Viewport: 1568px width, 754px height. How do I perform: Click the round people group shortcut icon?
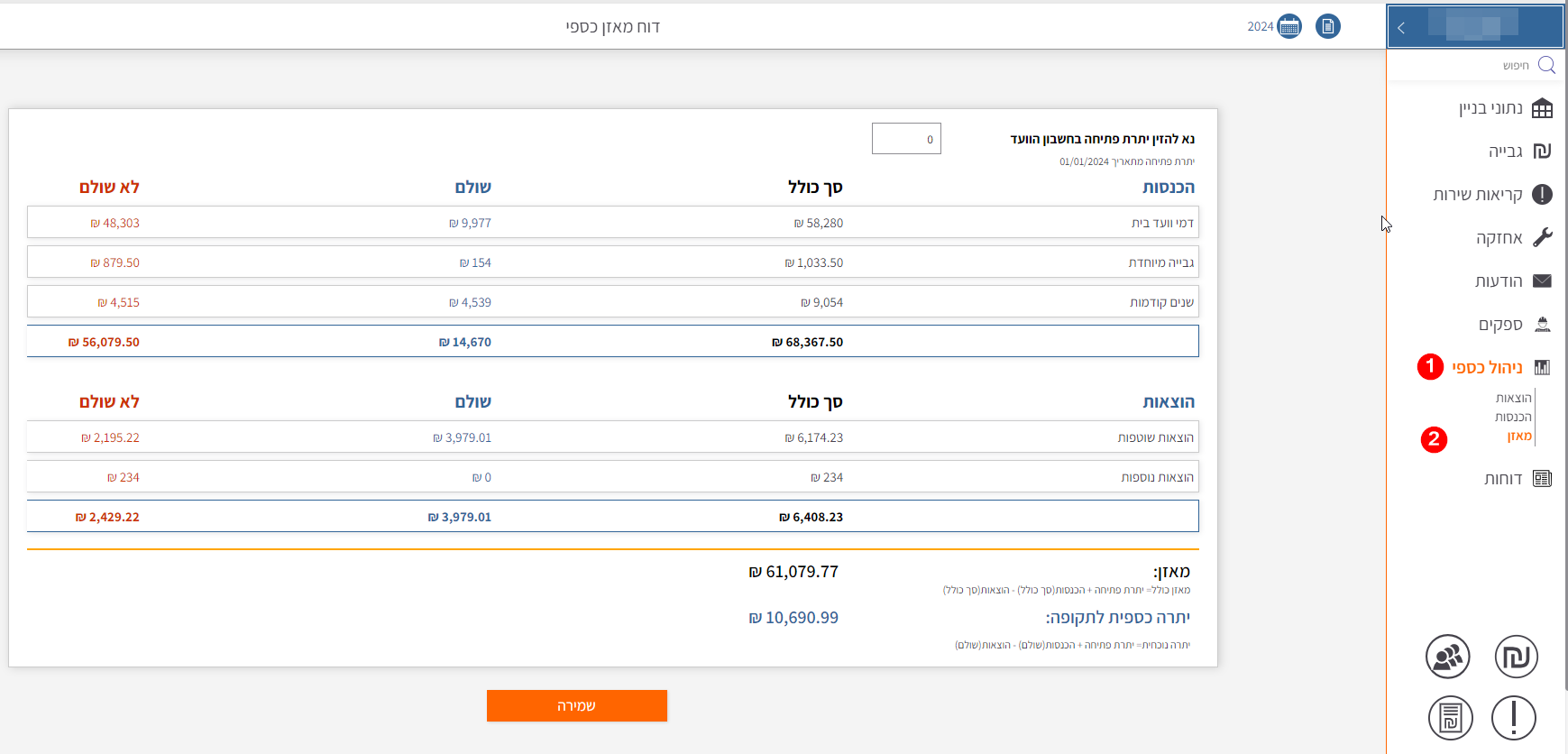coord(1447,657)
